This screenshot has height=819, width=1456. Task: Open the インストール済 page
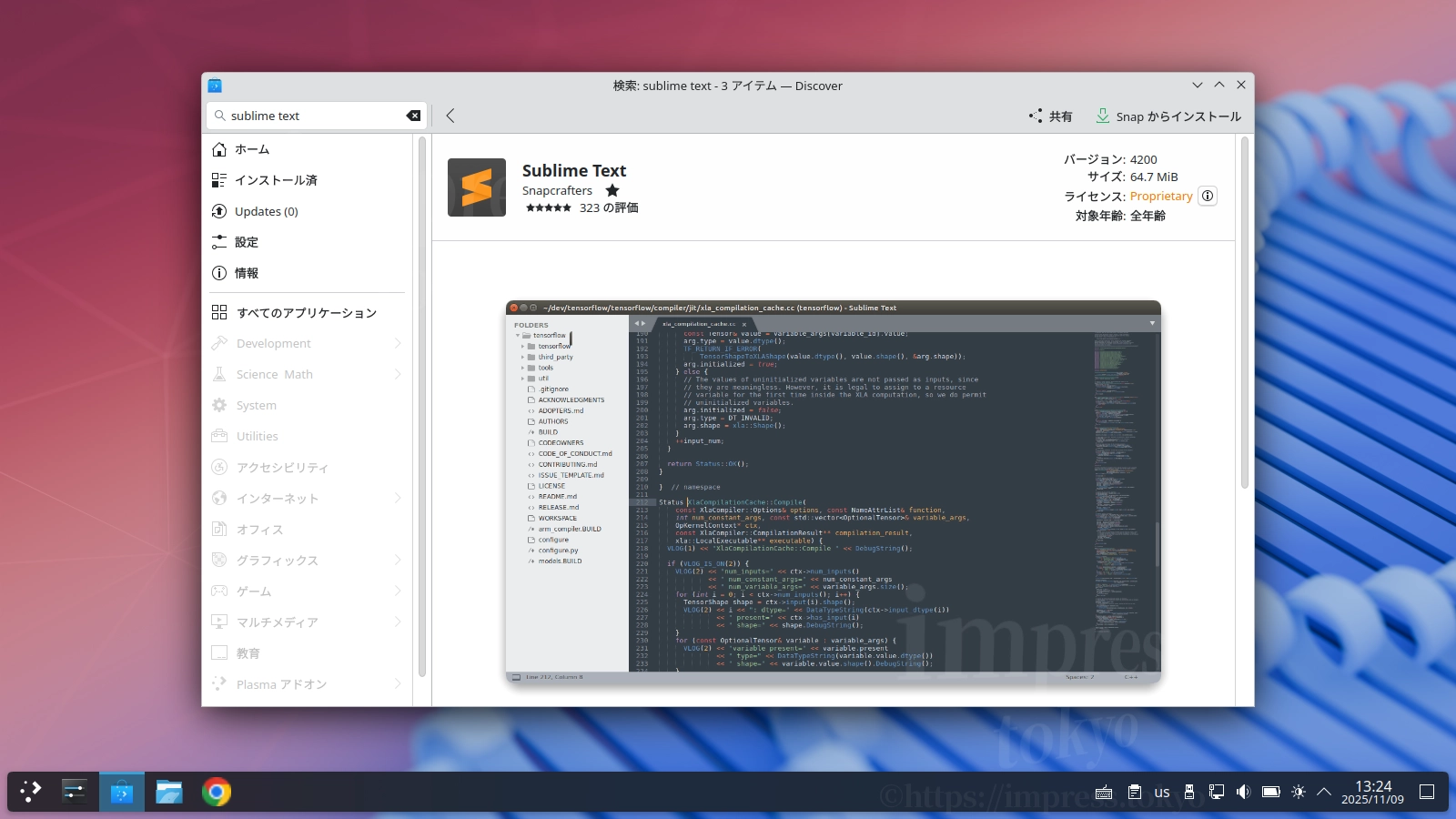[308, 180]
